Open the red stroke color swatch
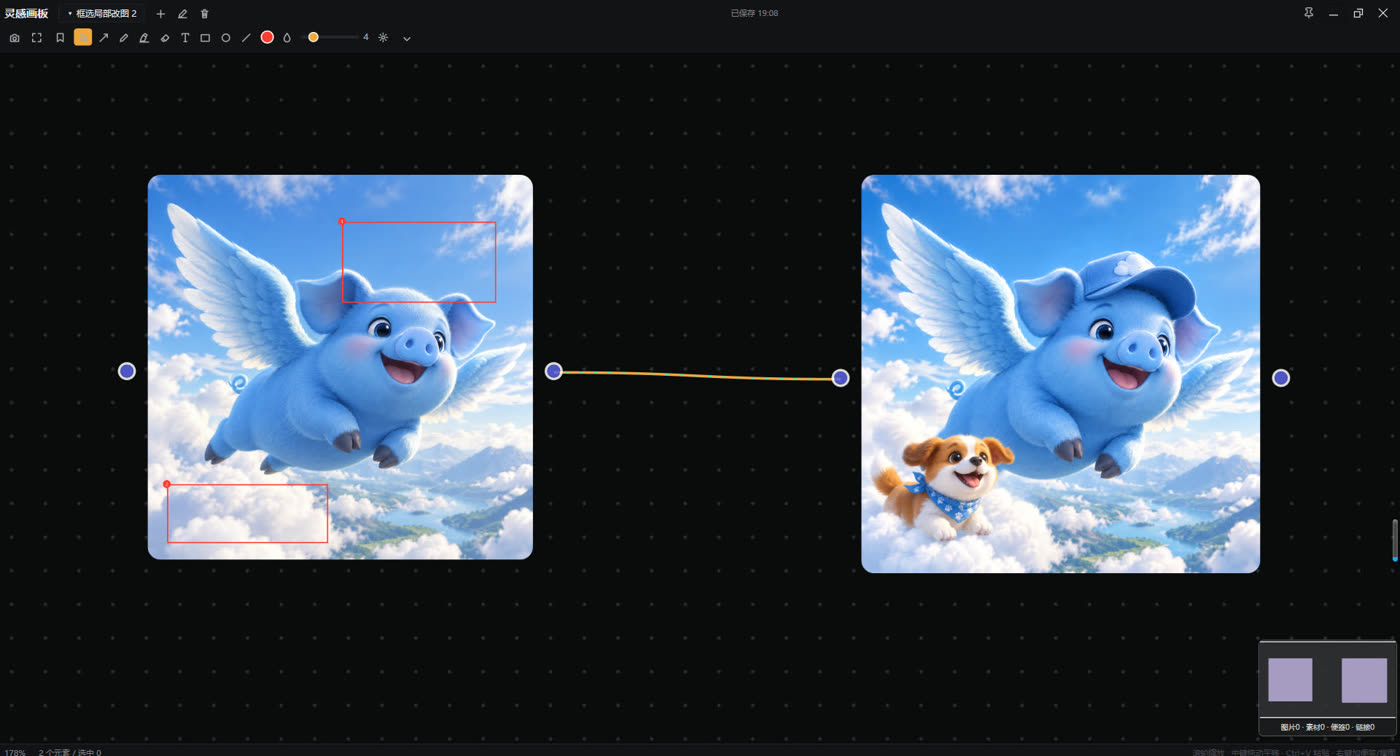 coord(267,37)
